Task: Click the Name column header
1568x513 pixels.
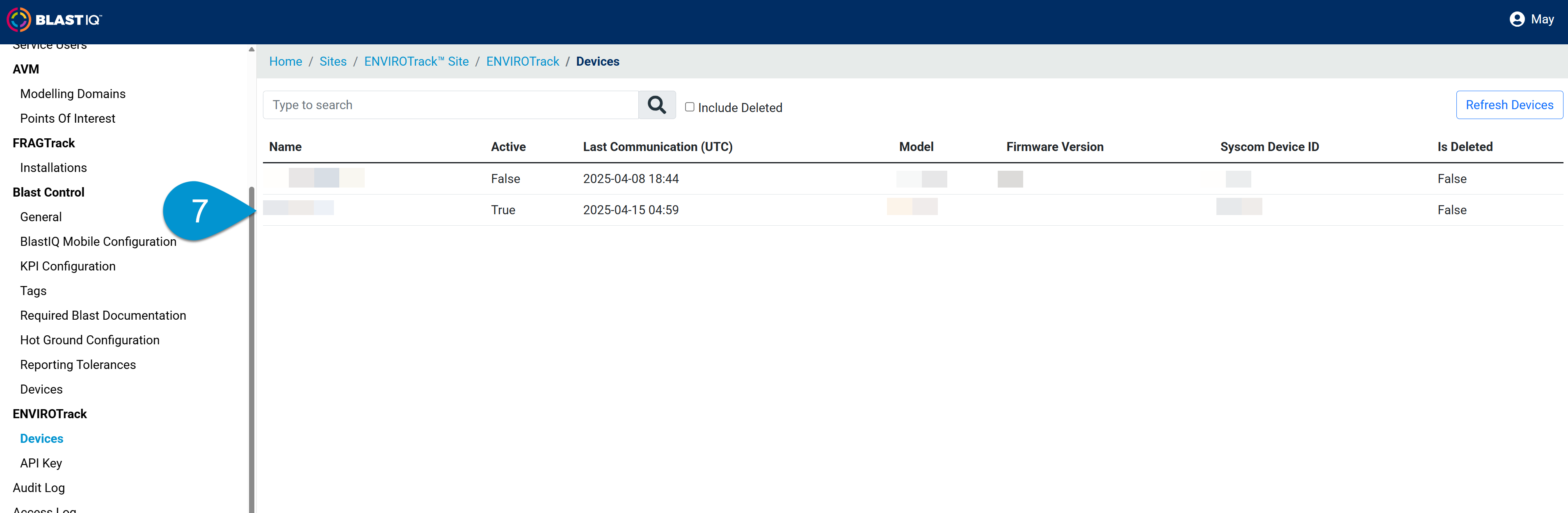Action: click(286, 147)
